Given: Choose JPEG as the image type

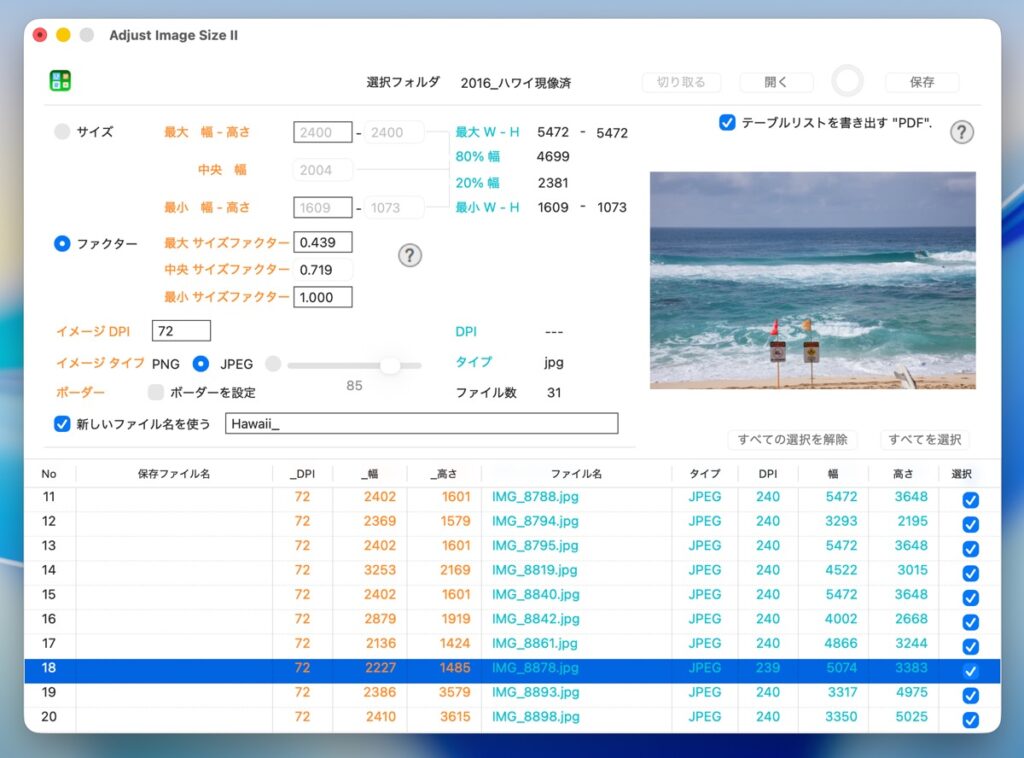Looking at the screenshot, I should tap(201, 364).
